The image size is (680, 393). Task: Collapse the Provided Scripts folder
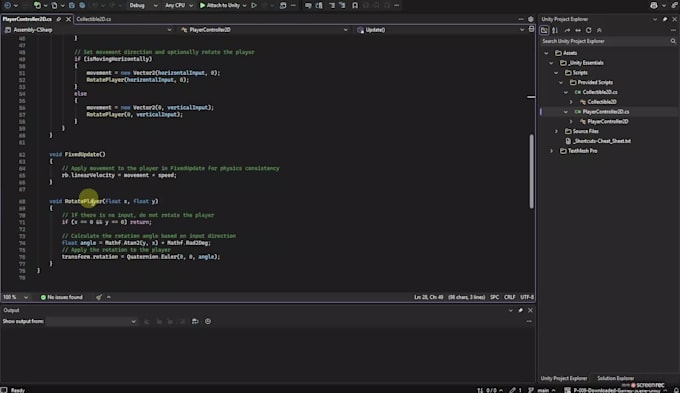561,82
